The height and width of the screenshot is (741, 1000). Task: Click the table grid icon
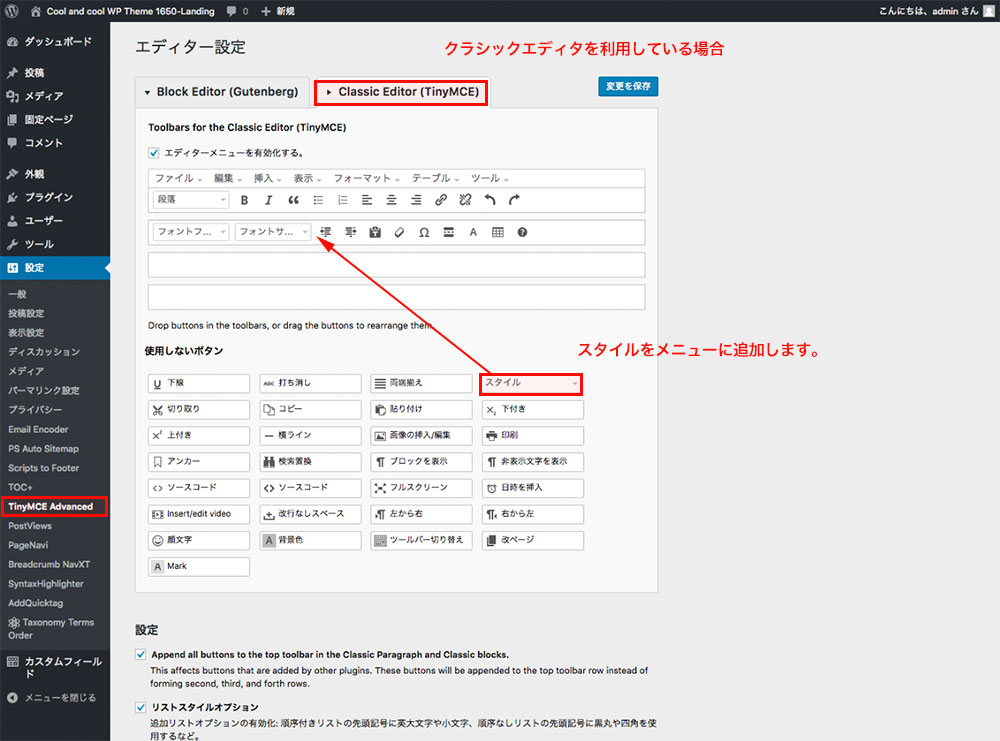click(x=497, y=232)
